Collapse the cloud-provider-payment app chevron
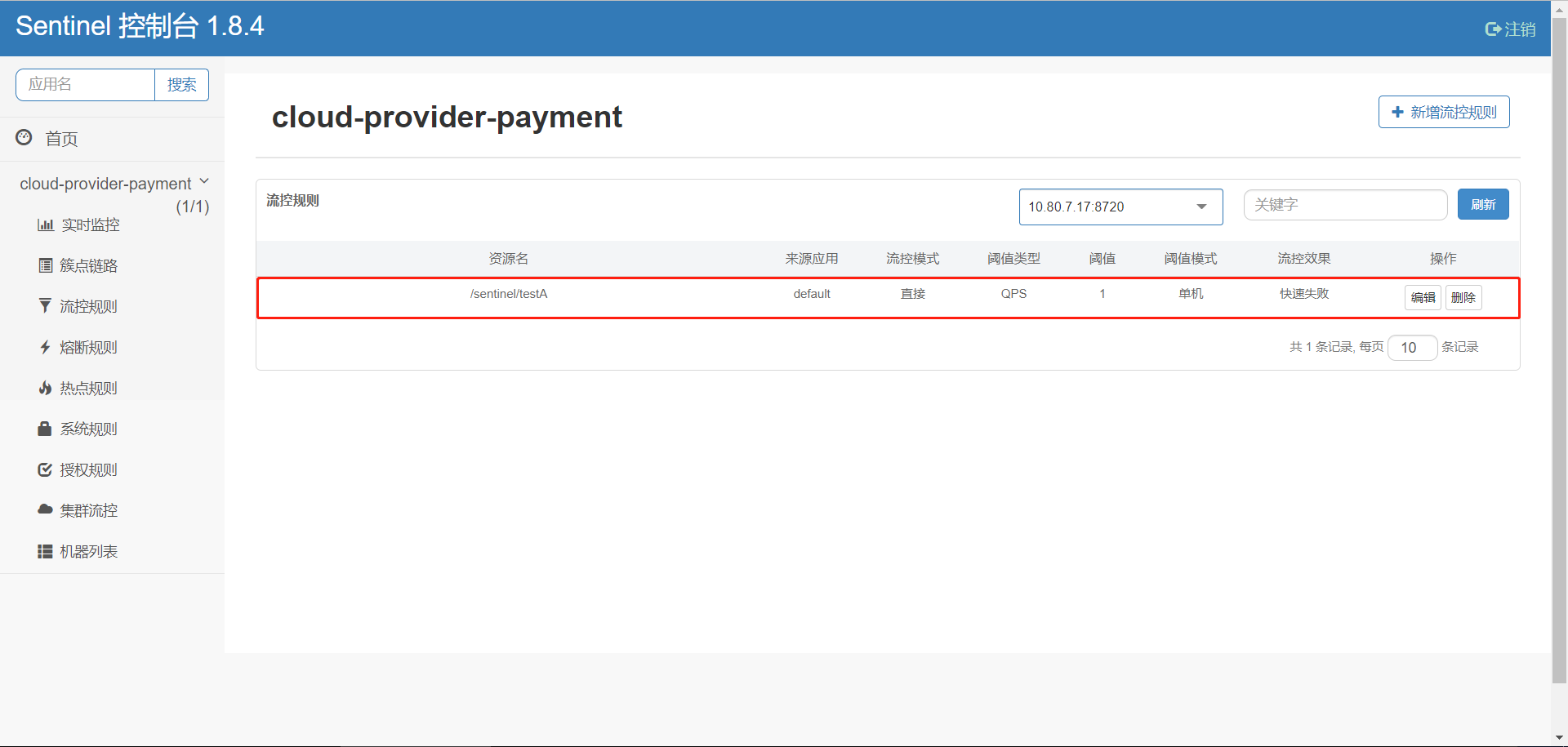 click(204, 181)
